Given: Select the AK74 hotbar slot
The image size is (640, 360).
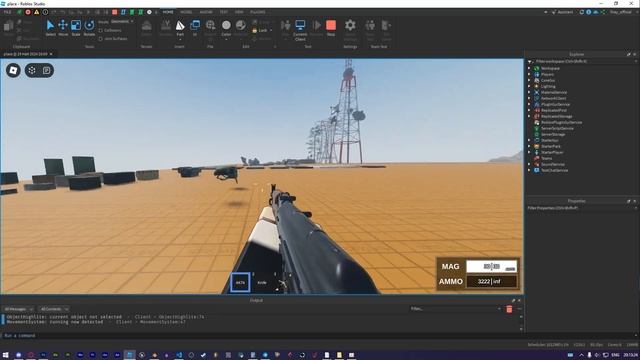Looking at the screenshot, I should (x=240, y=282).
